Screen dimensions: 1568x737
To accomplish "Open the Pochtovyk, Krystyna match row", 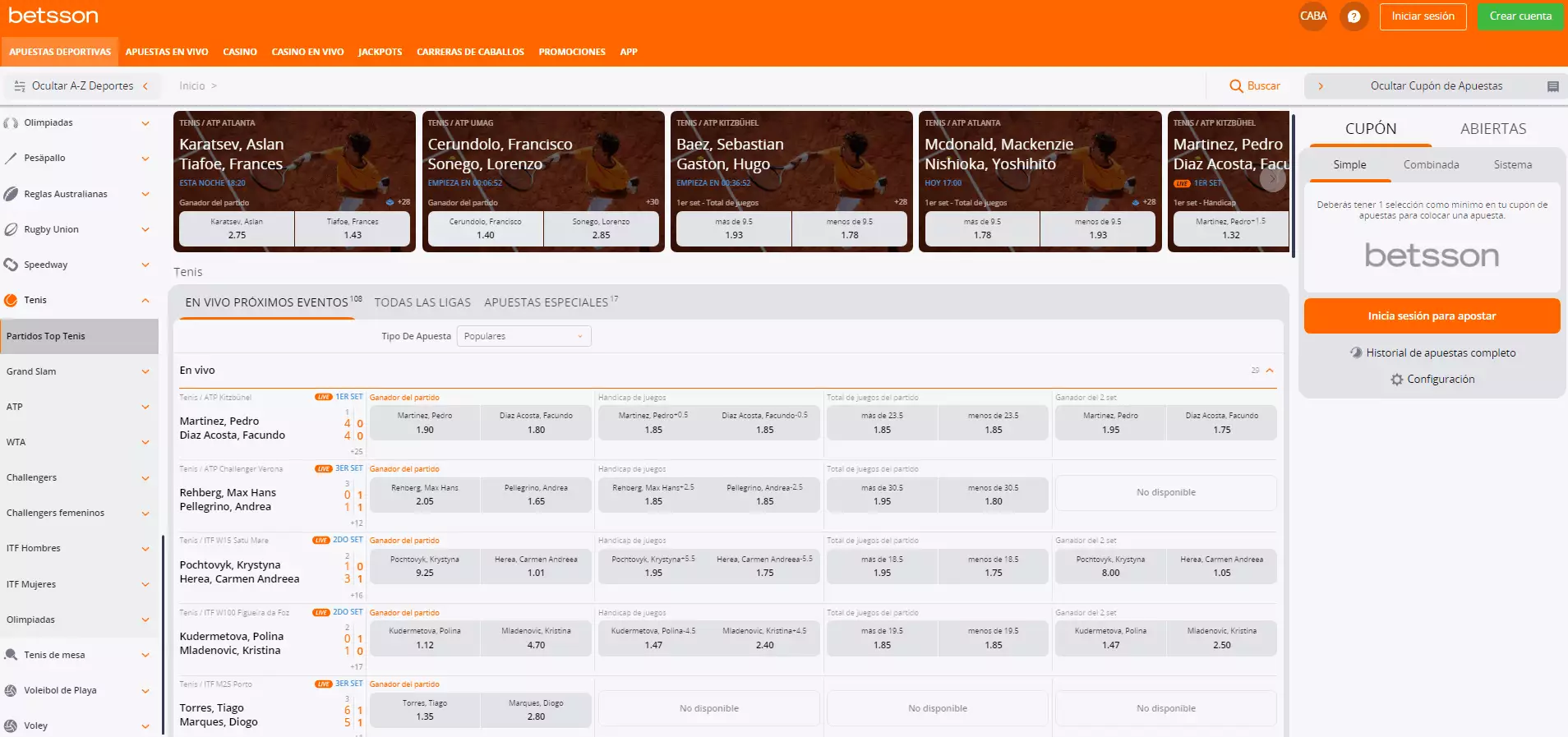I will click(x=239, y=572).
